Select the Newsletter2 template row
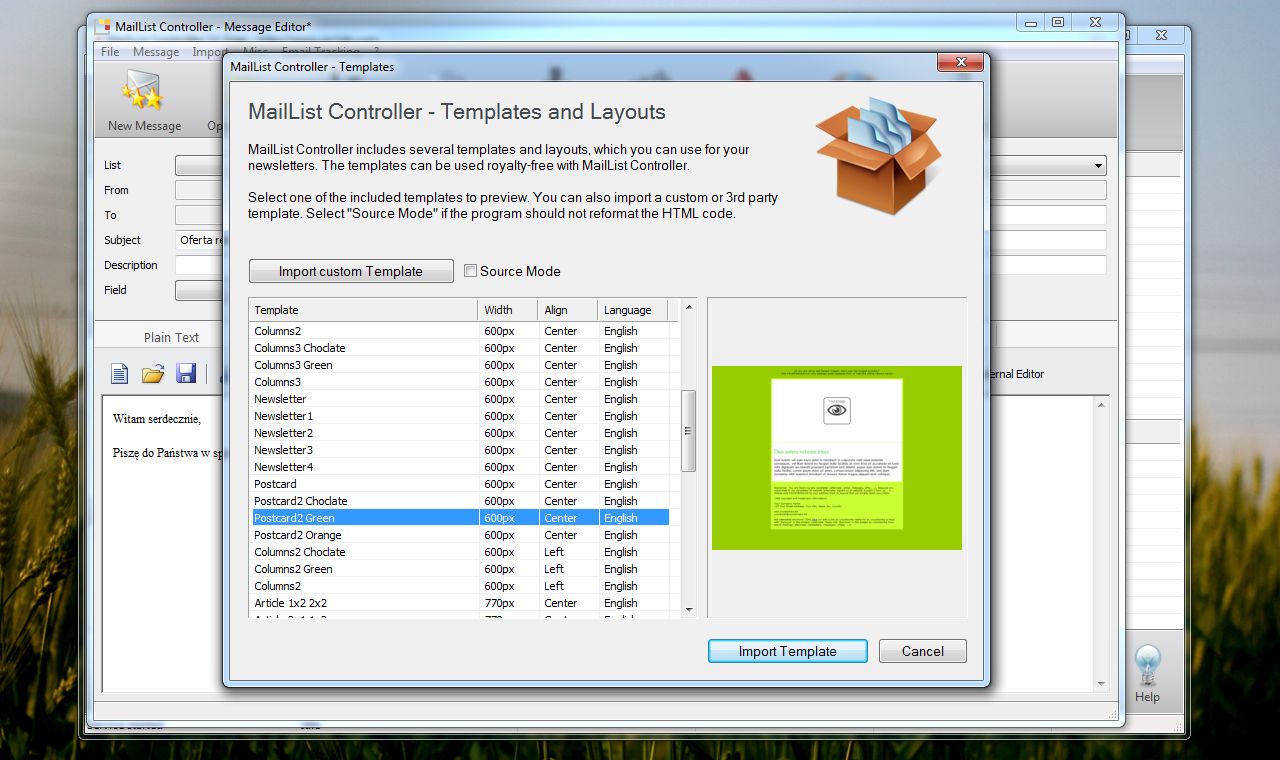Viewport: 1280px width, 760px height. click(459, 433)
